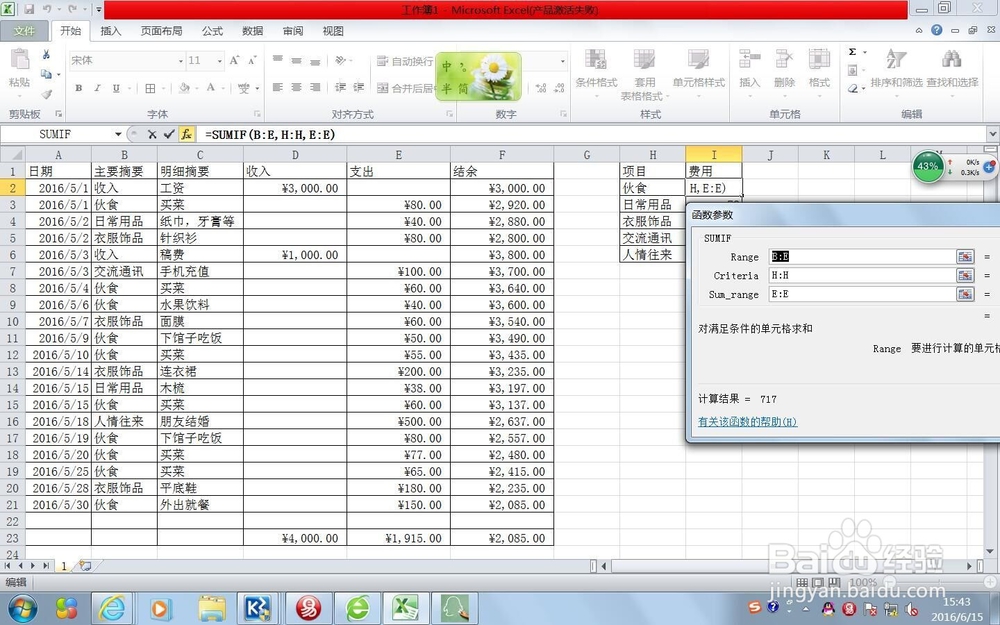Click the Format Painter icon
This screenshot has width=1000, height=625.
point(44,90)
